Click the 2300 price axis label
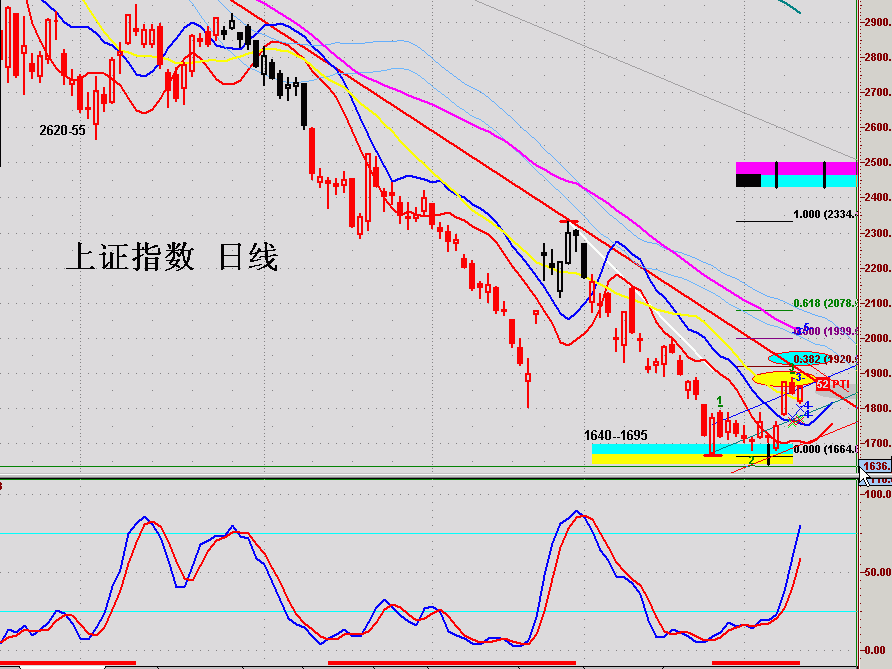The image size is (892, 669). point(877,233)
